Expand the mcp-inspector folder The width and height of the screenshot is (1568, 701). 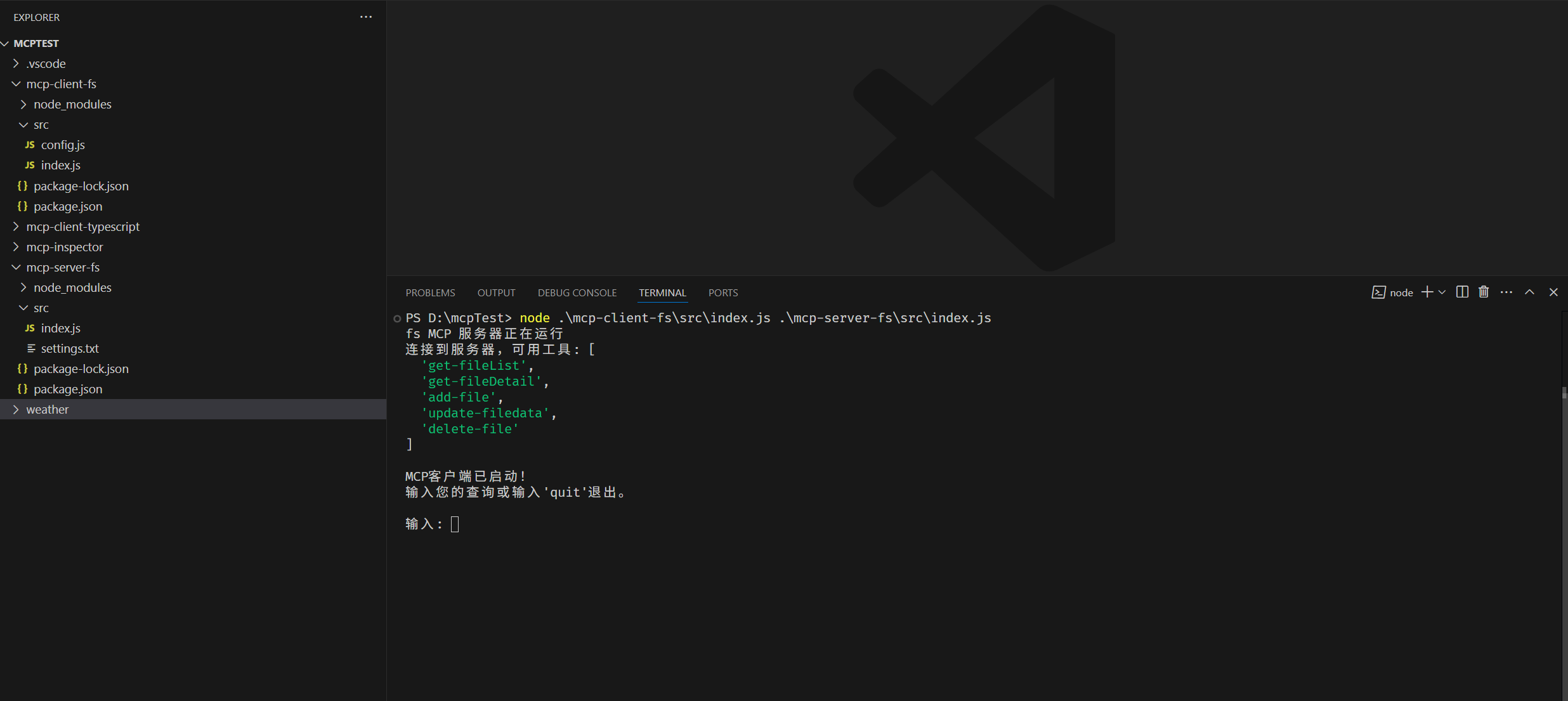click(64, 247)
